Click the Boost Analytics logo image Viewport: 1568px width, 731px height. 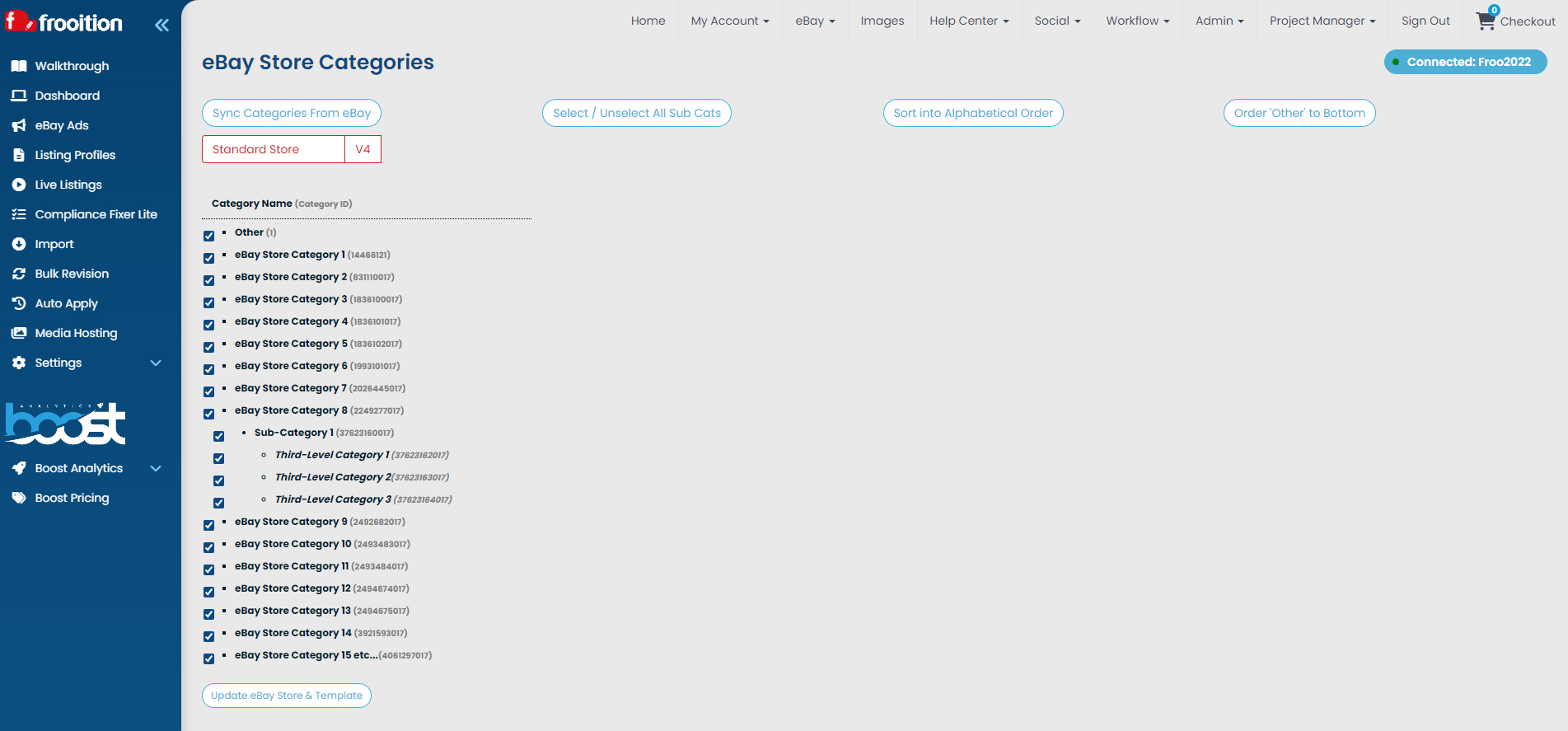pos(66,424)
